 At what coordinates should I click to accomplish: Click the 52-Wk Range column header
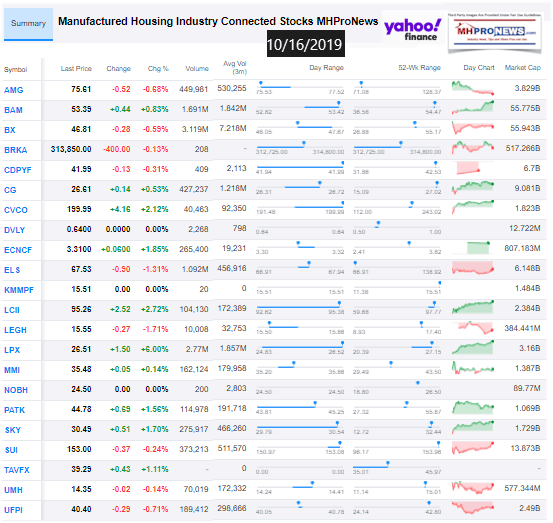pos(420,67)
